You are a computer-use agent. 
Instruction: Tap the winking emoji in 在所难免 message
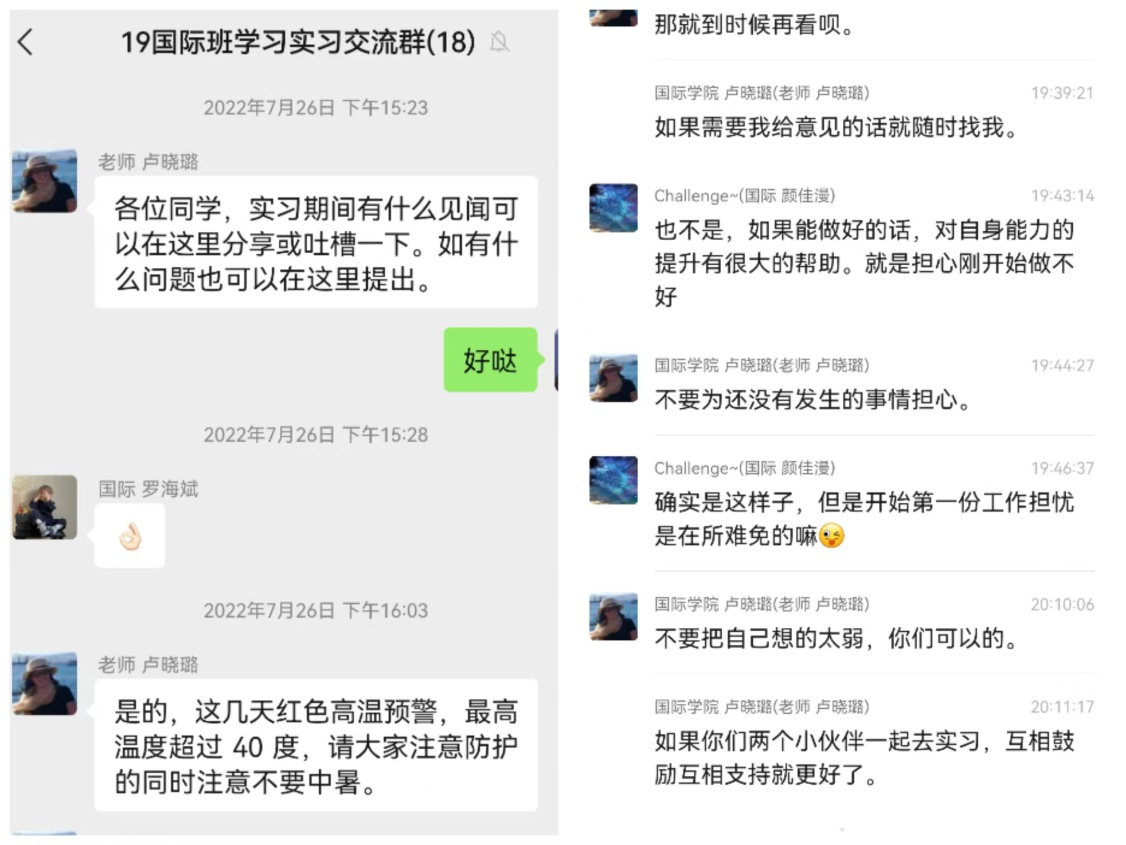[x=832, y=536]
